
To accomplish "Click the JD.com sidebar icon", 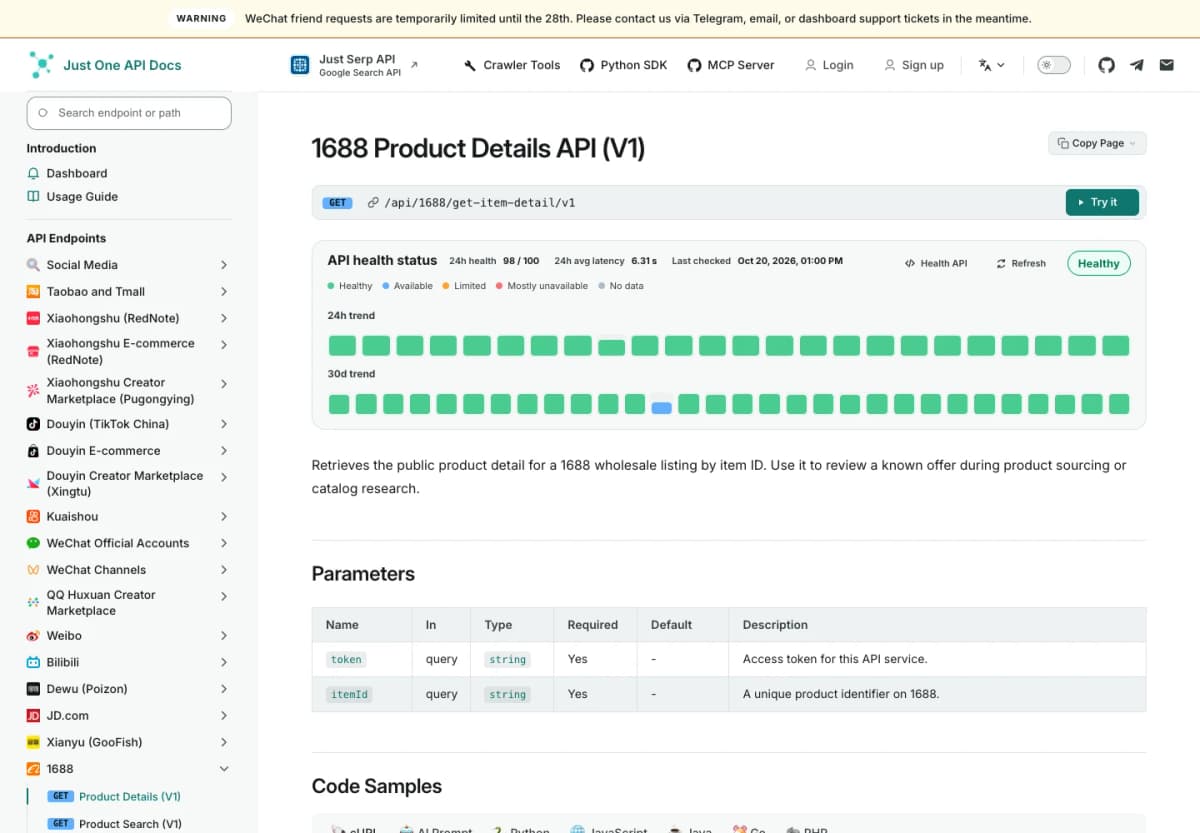I will click(34, 716).
